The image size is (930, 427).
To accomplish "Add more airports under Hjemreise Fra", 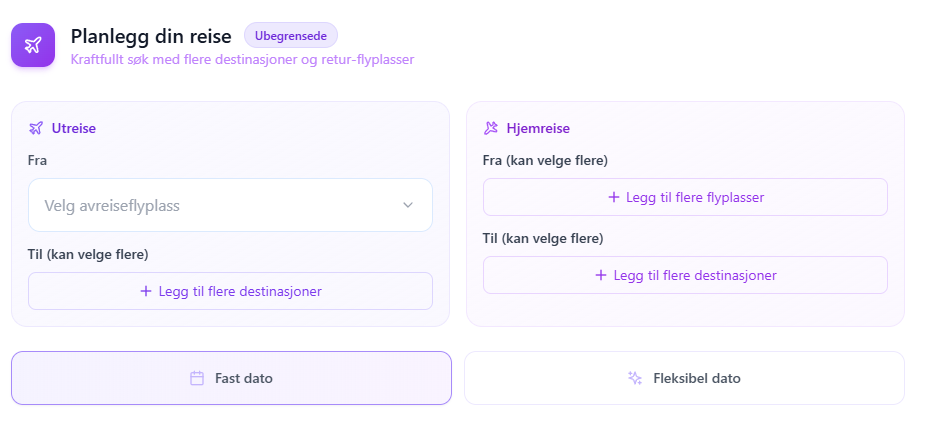I will click(x=685, y=197).
